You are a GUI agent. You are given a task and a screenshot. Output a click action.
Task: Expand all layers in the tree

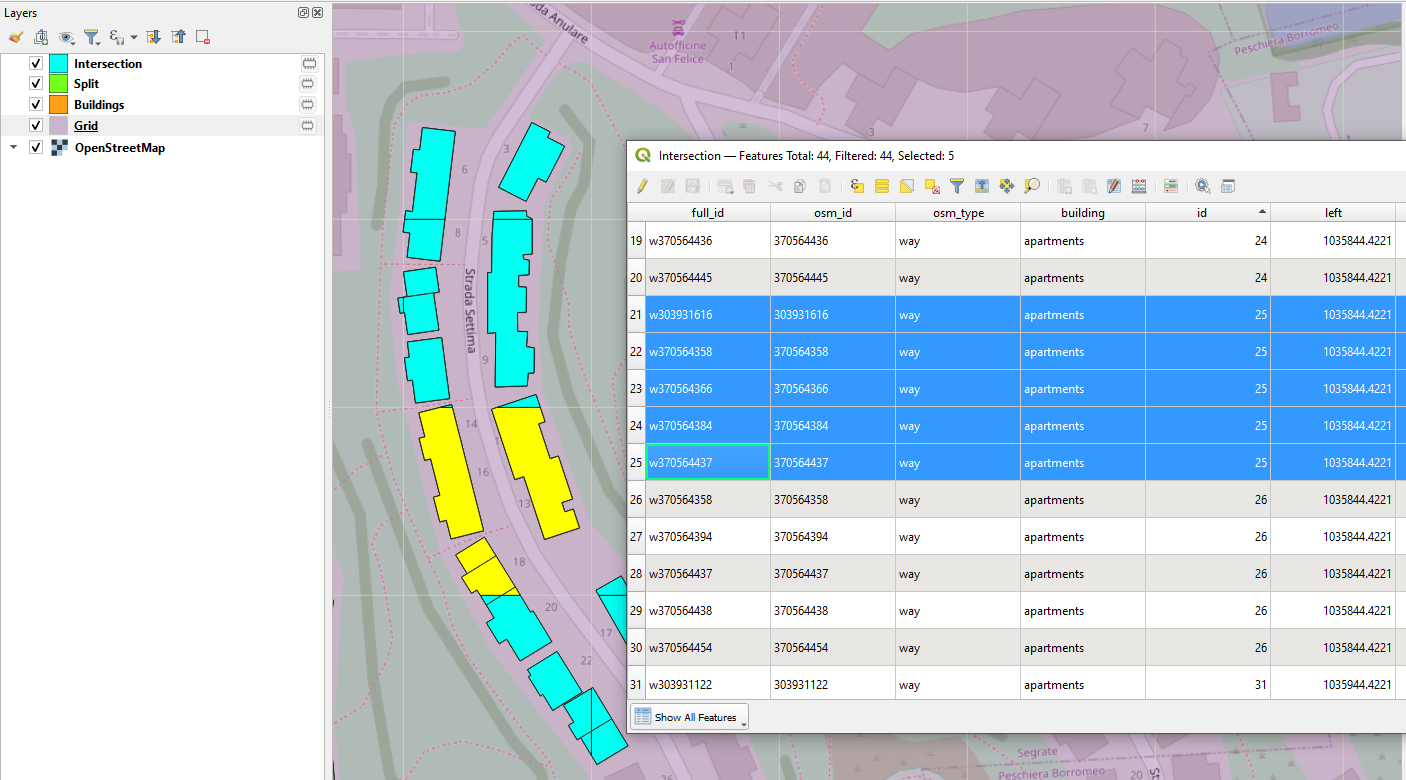click(x=153, y=37)
